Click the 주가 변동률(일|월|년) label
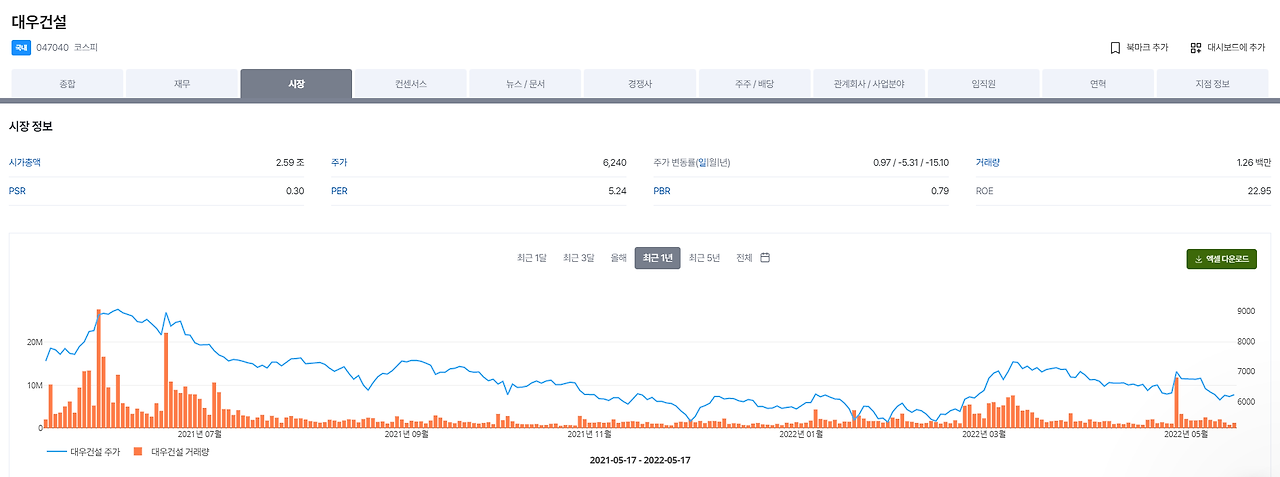The height and width of the screenshot is (477, 1280). (x=692, y=162)
